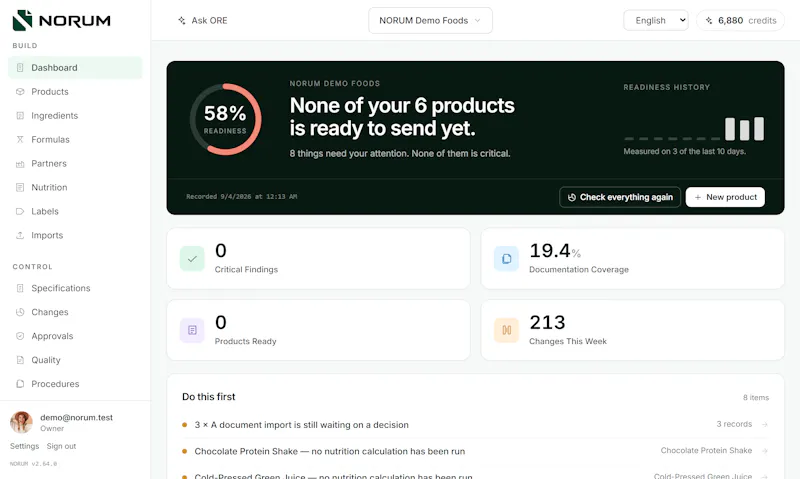Open Partners in sidebar

tap(75, 163)
